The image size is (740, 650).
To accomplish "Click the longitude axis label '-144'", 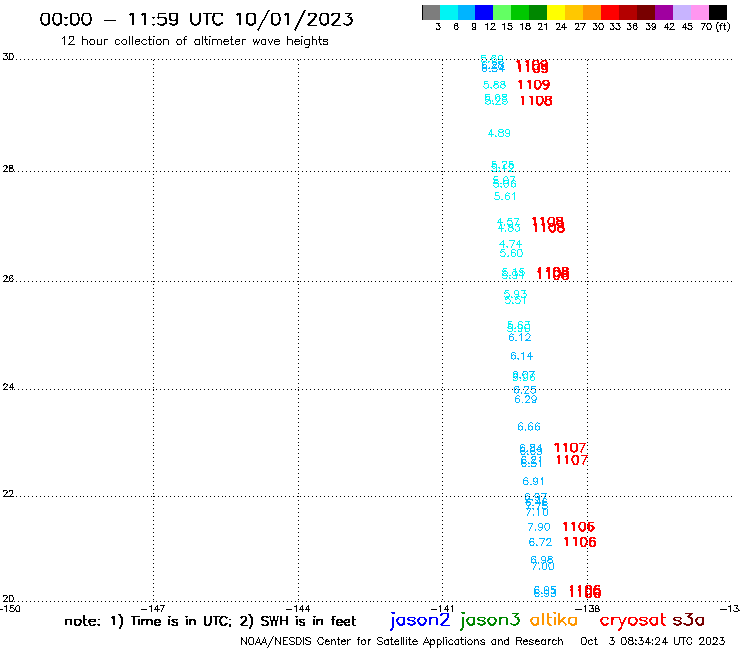I will click(x=298, y=608).
